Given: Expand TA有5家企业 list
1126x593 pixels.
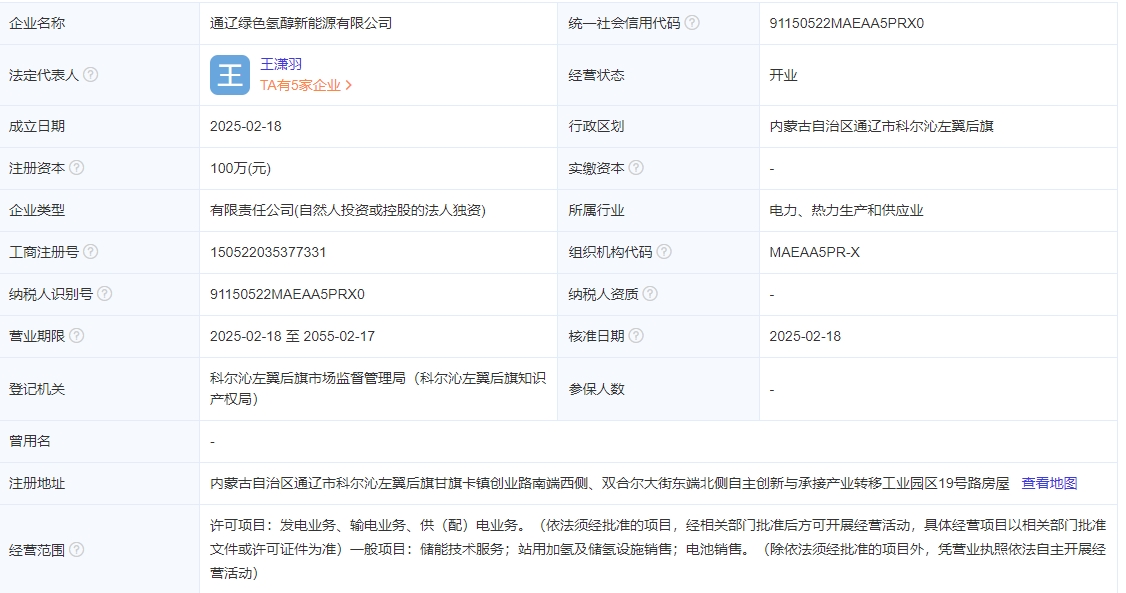Looking at the screenshot, I should [x=306, y=86].
